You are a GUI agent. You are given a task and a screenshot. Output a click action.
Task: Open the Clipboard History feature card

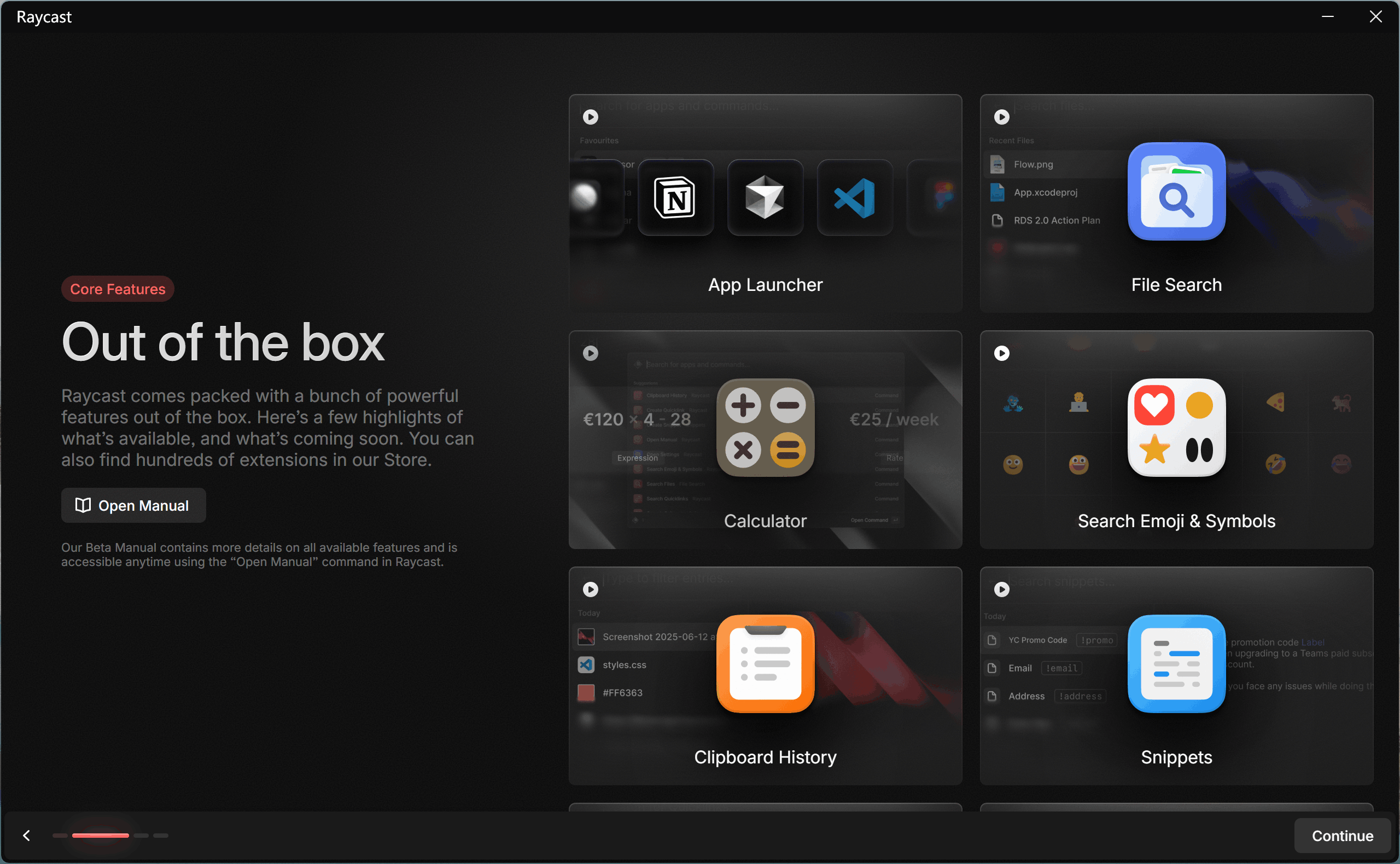point(765,675)
